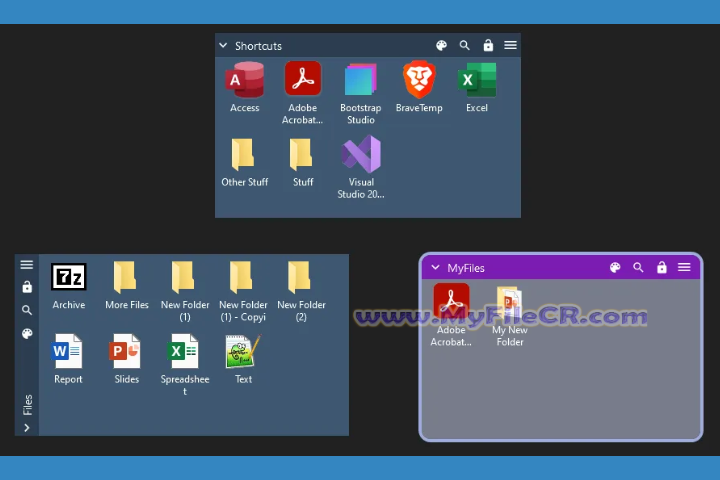
Task: Collapse the Shortcuts panel chevron
Action: [x=223, y=45]
